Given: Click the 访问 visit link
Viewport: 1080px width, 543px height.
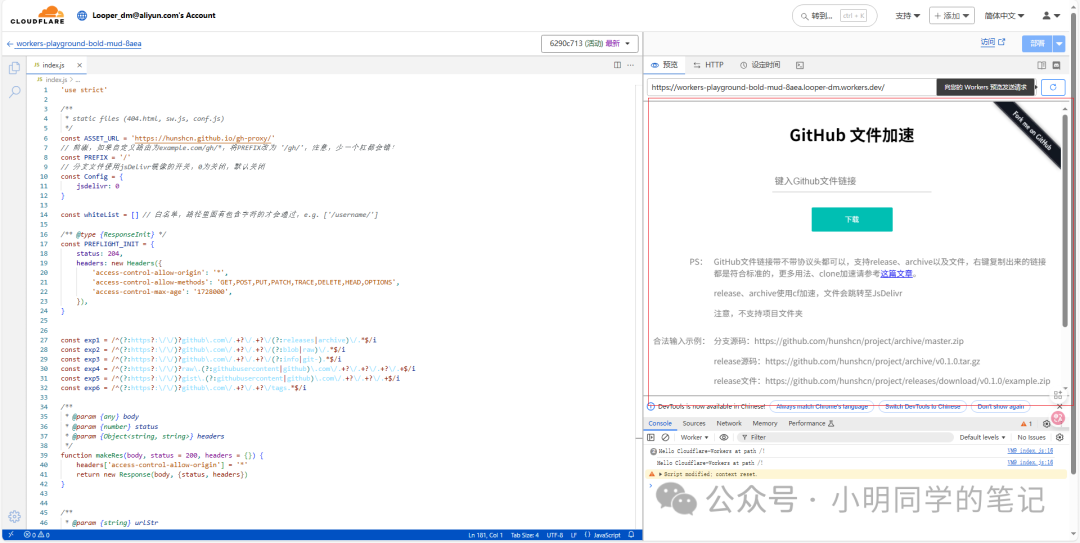Looking at the screenshot, I should coord(987,42).
